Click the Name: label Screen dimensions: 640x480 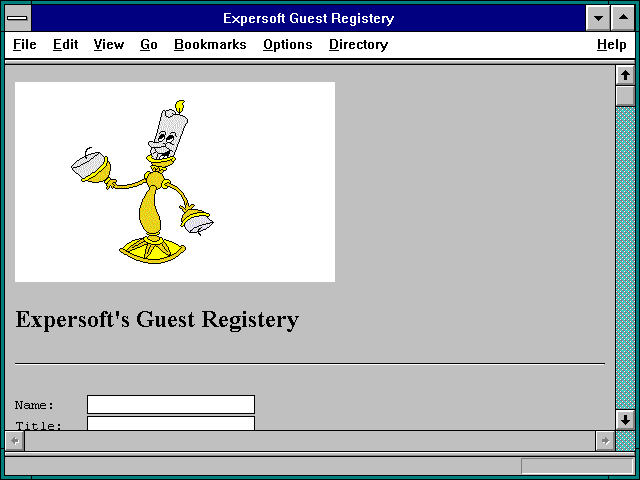[x=34, y=405]
